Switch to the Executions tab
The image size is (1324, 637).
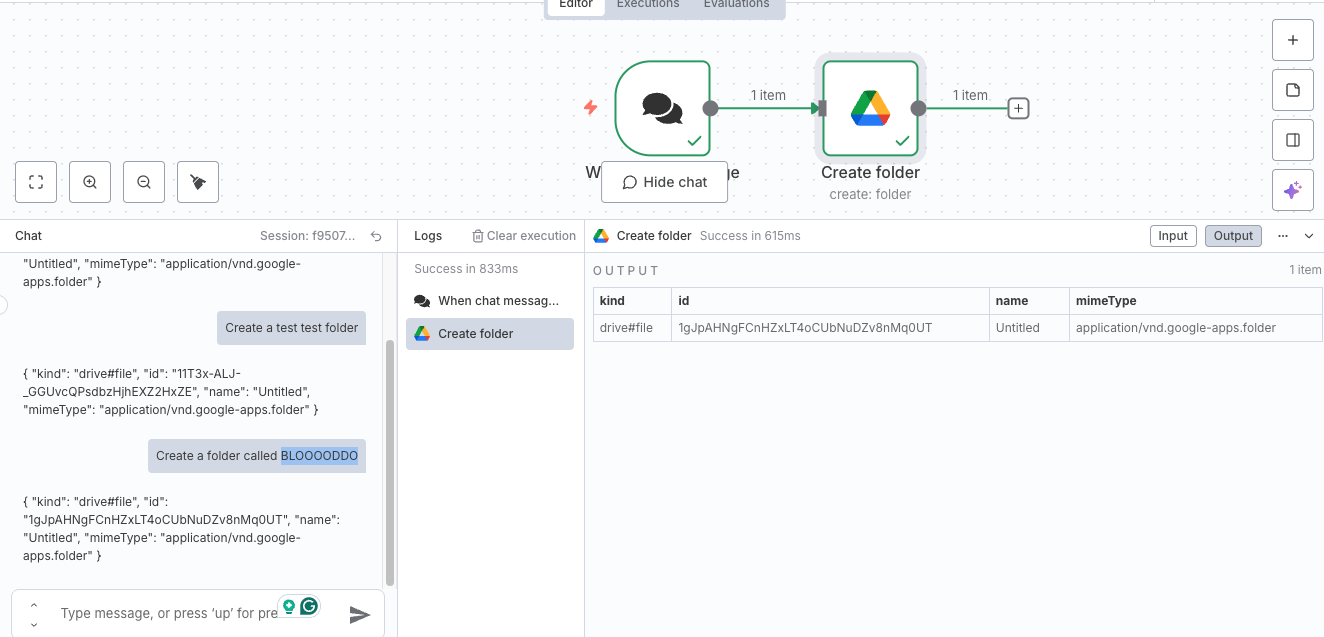click(648, 5)
